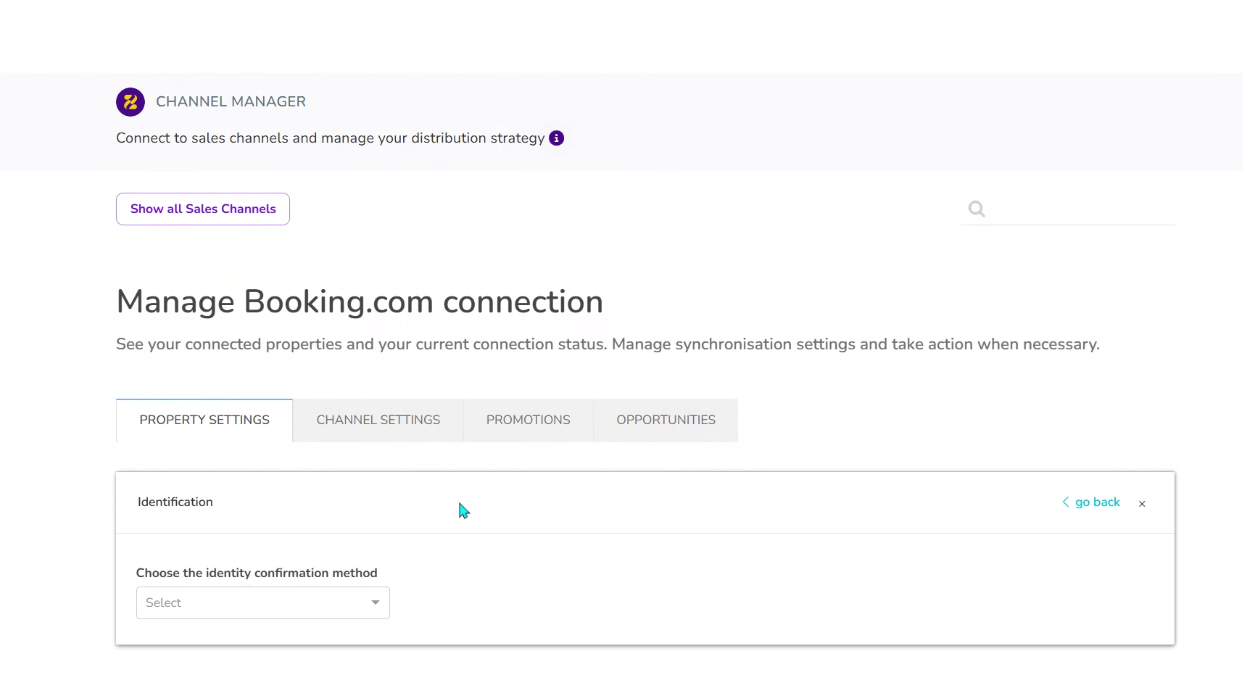Go to the Promotions tab
This screenshot has height=693, width=1243.
click(528, 420)
